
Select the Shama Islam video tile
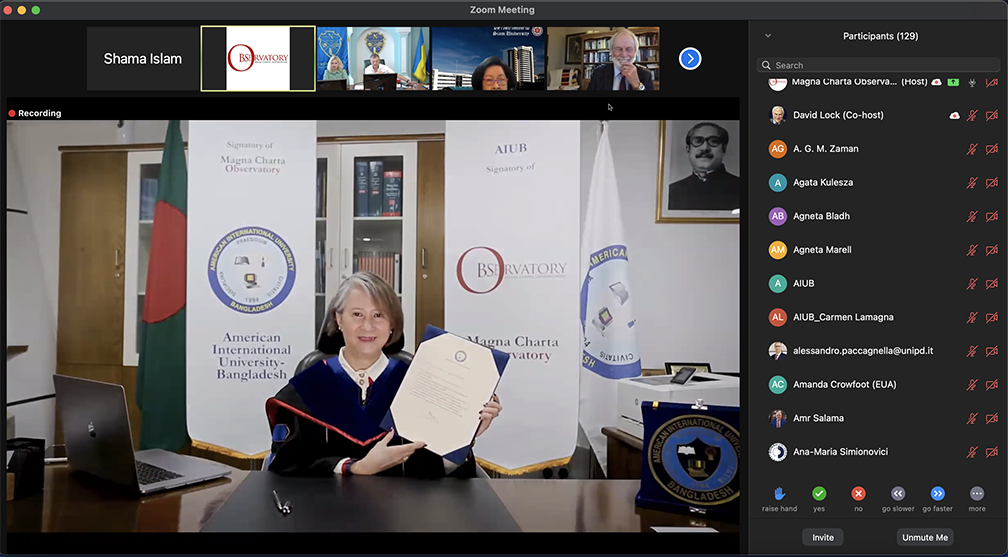point(143,59)
